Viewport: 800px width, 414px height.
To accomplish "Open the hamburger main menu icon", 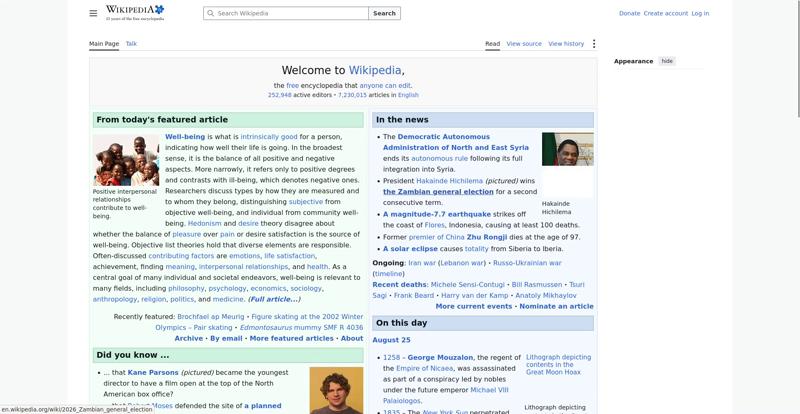I will 93,13.
